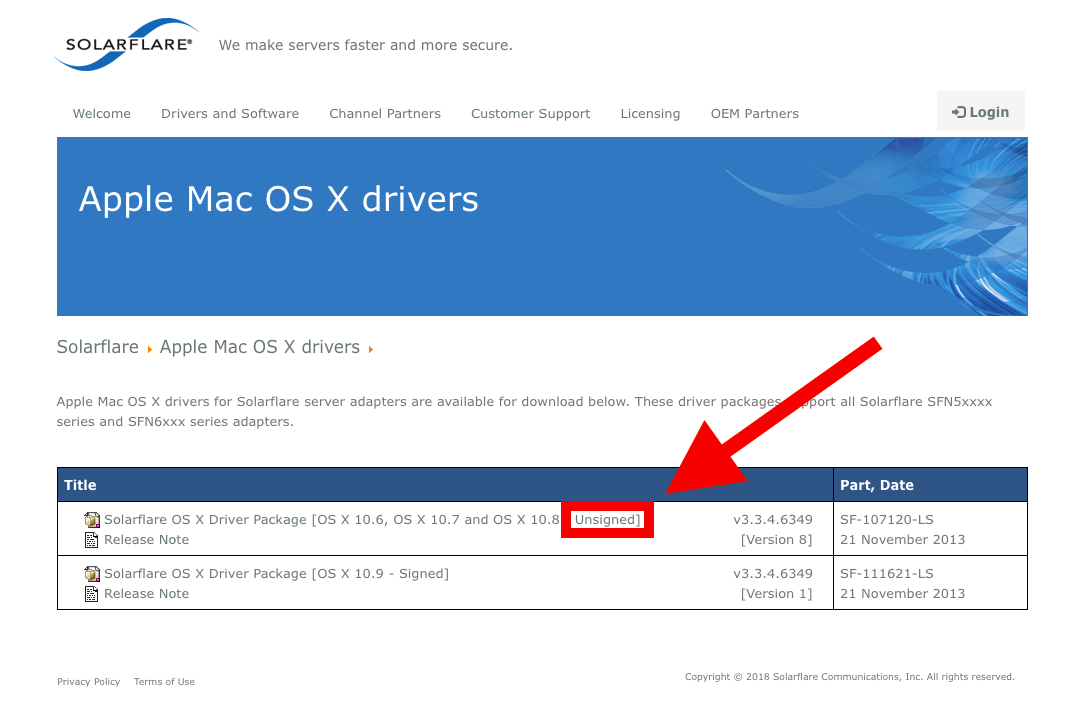This screenshot has height=719, width=1070.
Task: Download Driver Package OS X 10.9 Signed
Action: pos(276,574)
